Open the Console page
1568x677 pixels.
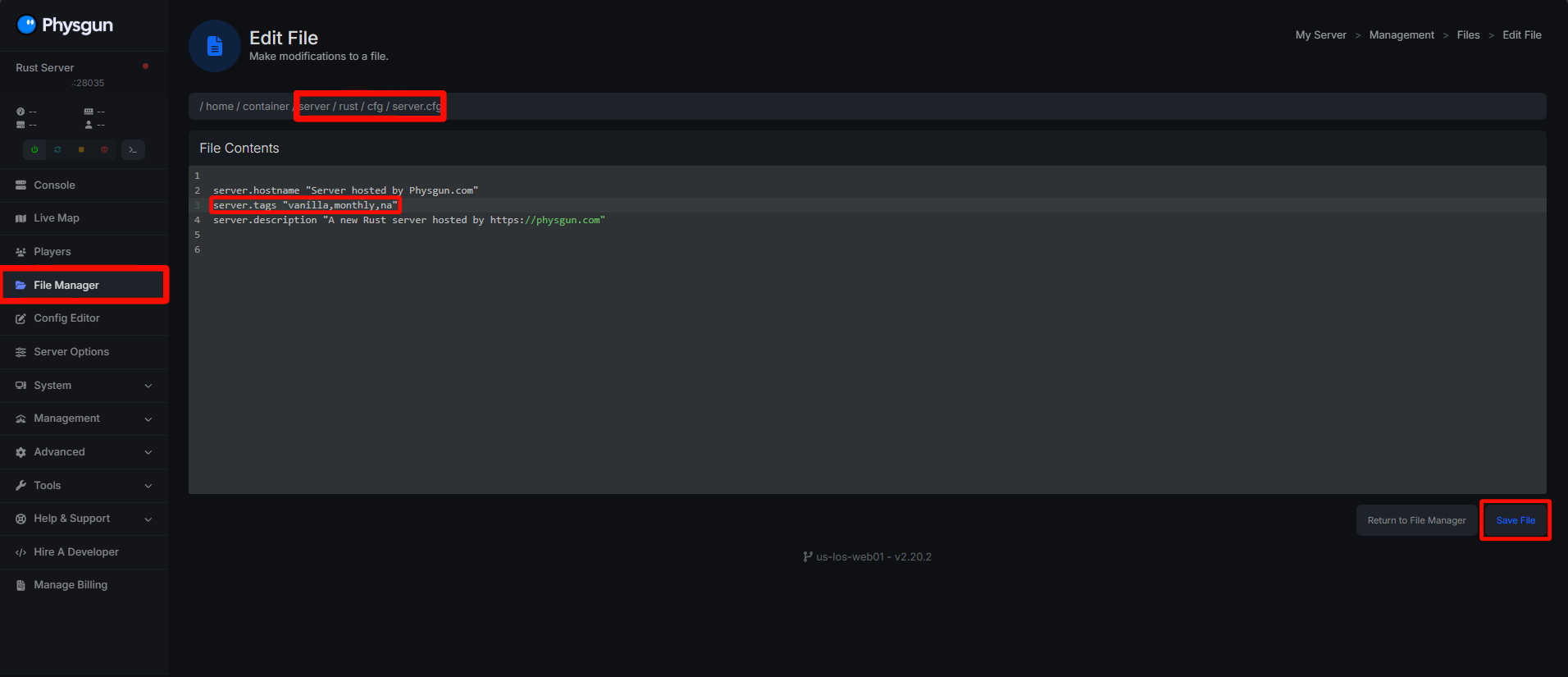pyautogui.click(x=54, y=185)
